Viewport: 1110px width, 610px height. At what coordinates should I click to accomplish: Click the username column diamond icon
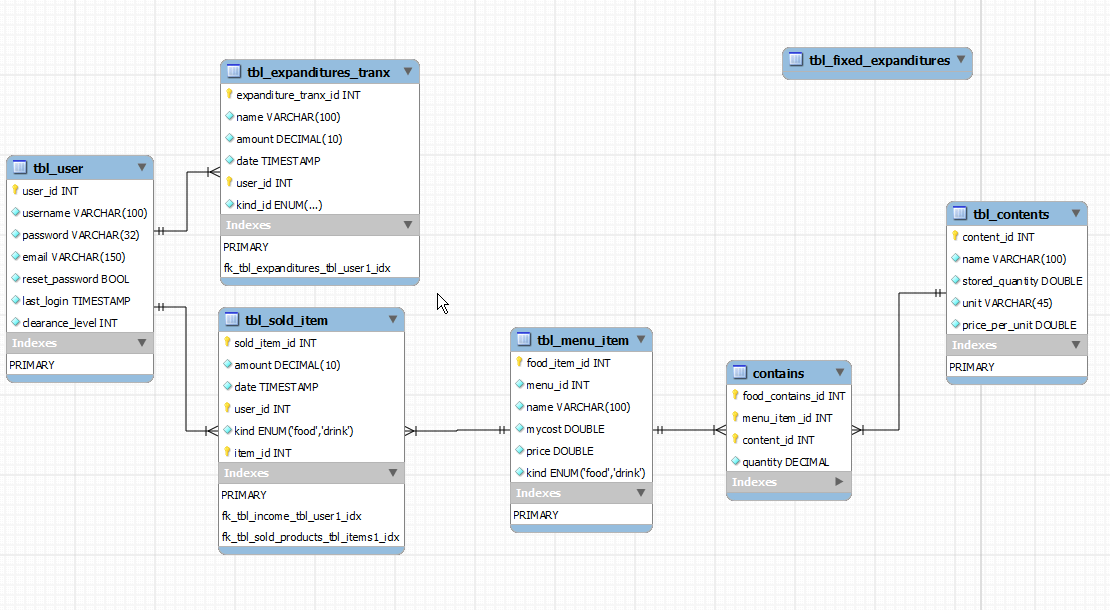pos(16,212)
